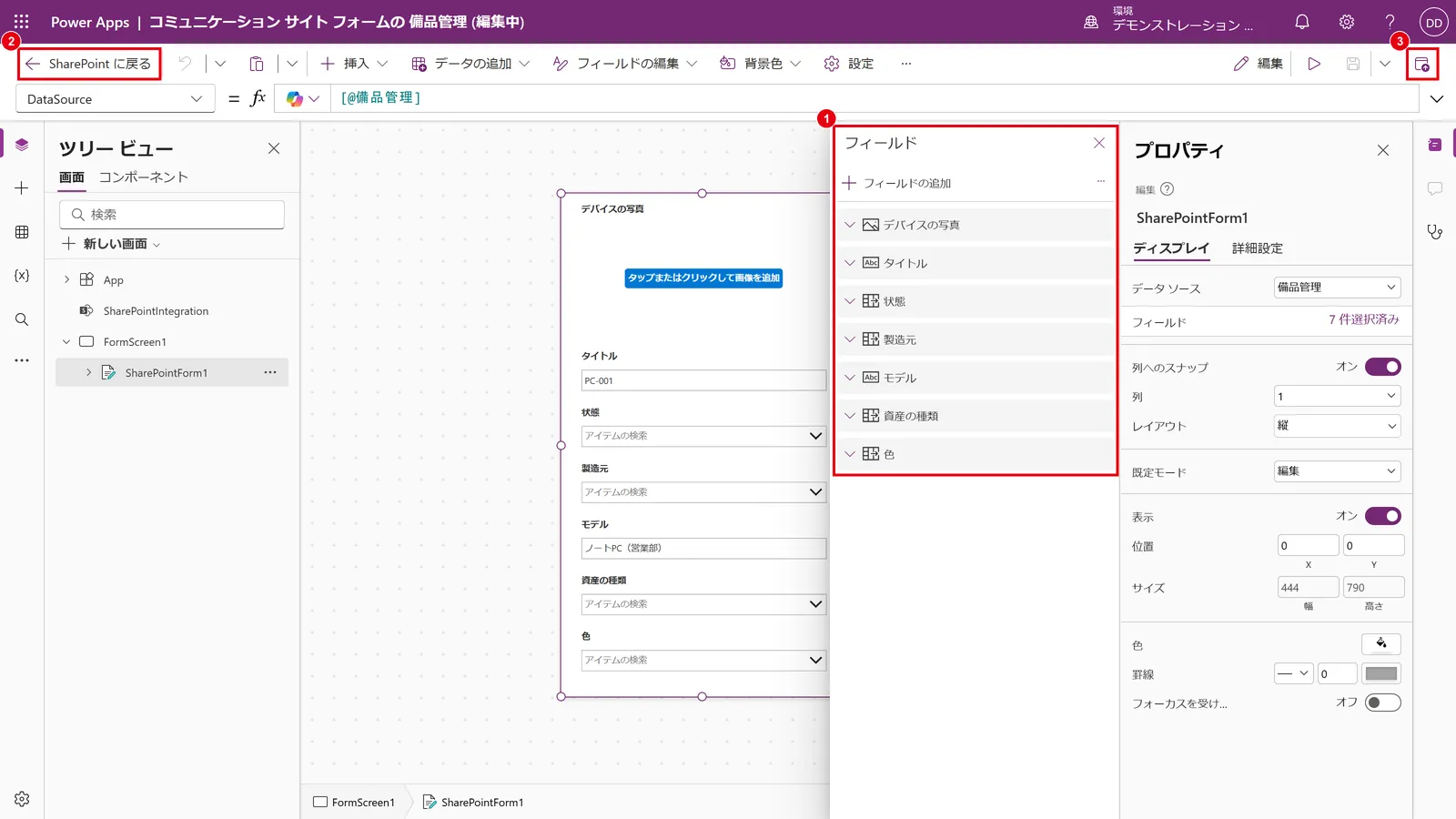Switch to the コンポーネント tab
Viewport: 1456px width, 819px height.
click(143, 177)
